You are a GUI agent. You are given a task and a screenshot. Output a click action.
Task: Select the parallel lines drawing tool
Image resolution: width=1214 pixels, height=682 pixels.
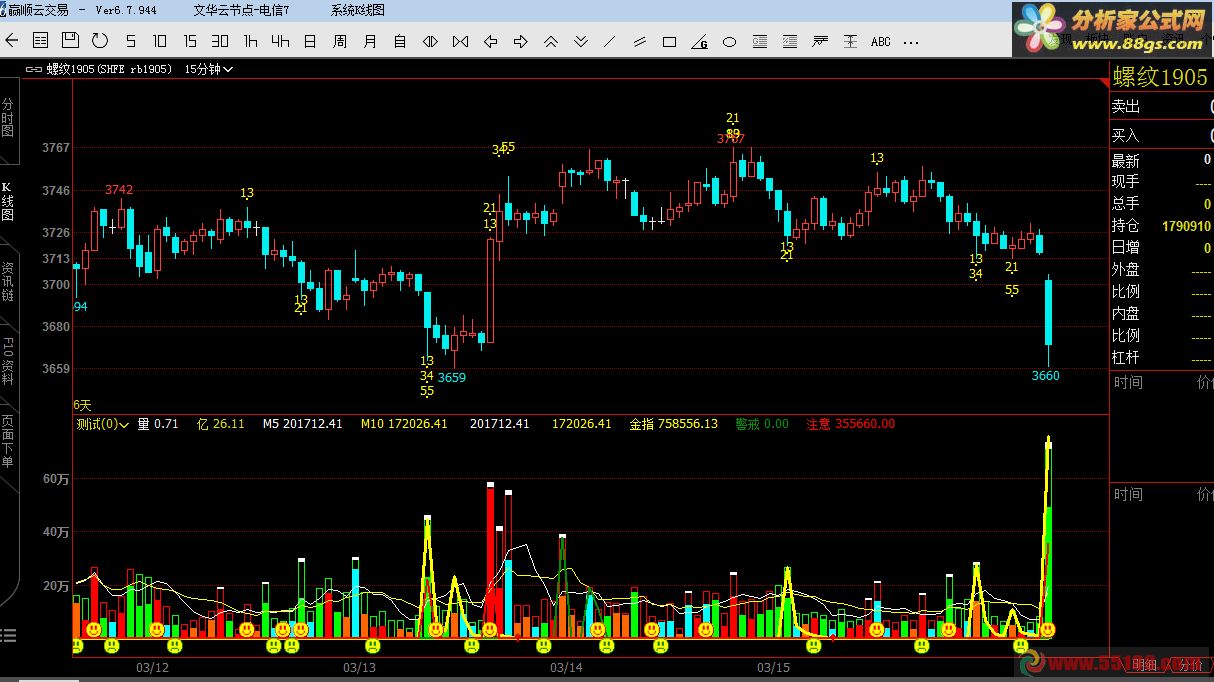coord(640,41)
